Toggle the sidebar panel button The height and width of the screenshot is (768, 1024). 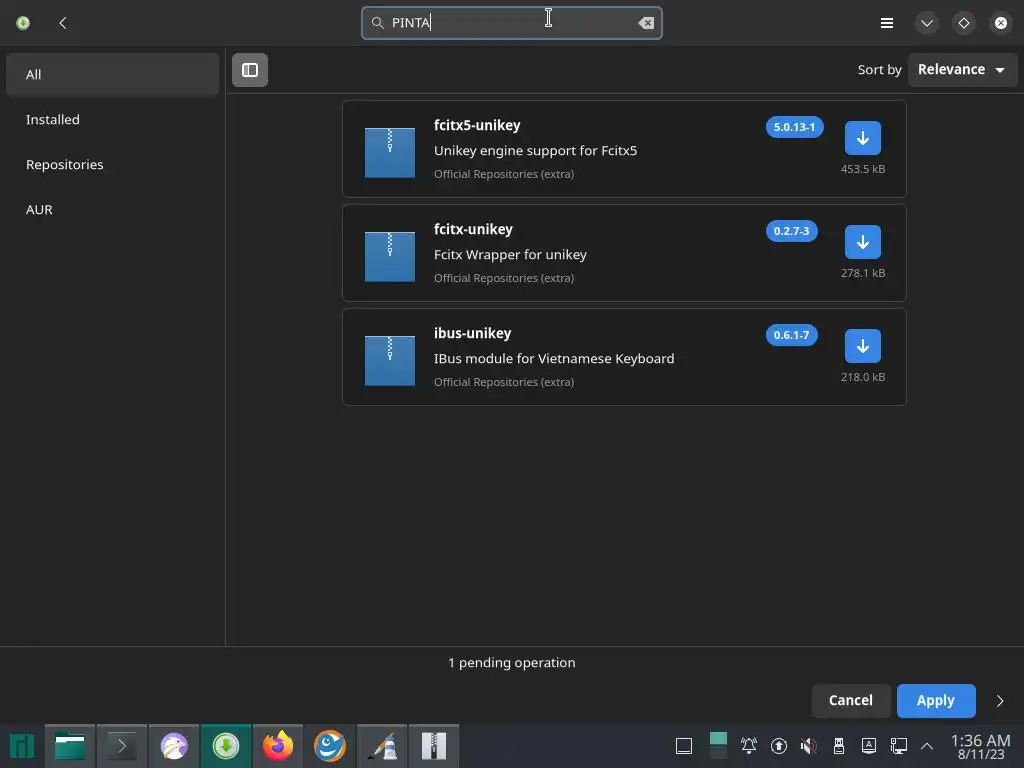pos(249,70)
